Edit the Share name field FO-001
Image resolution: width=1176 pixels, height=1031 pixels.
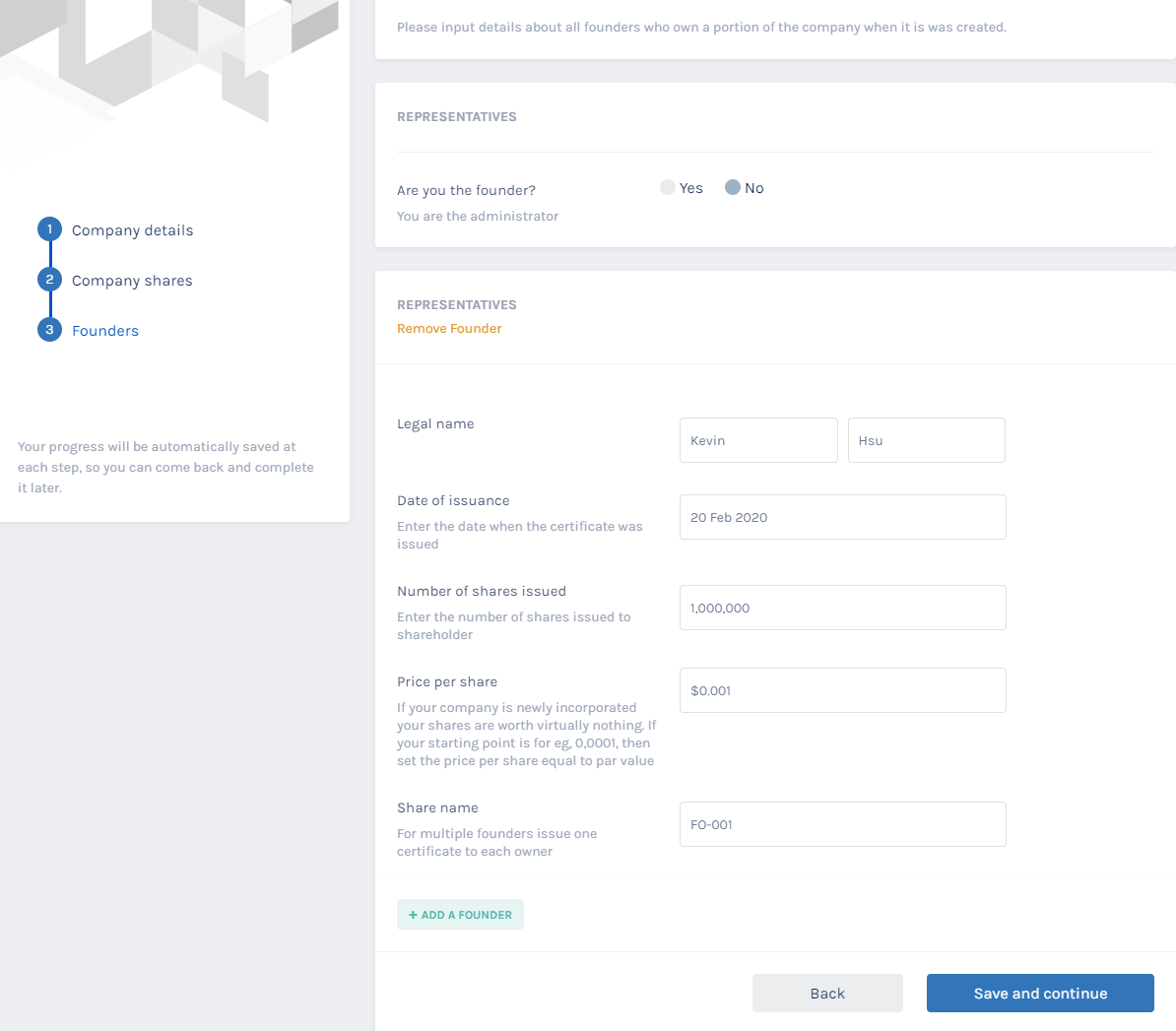pyautogui.click(x=842, y=824)
